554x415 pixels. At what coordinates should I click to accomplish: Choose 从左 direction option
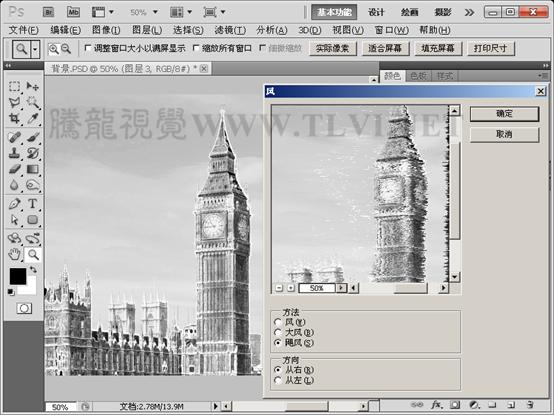pos(278,380)
